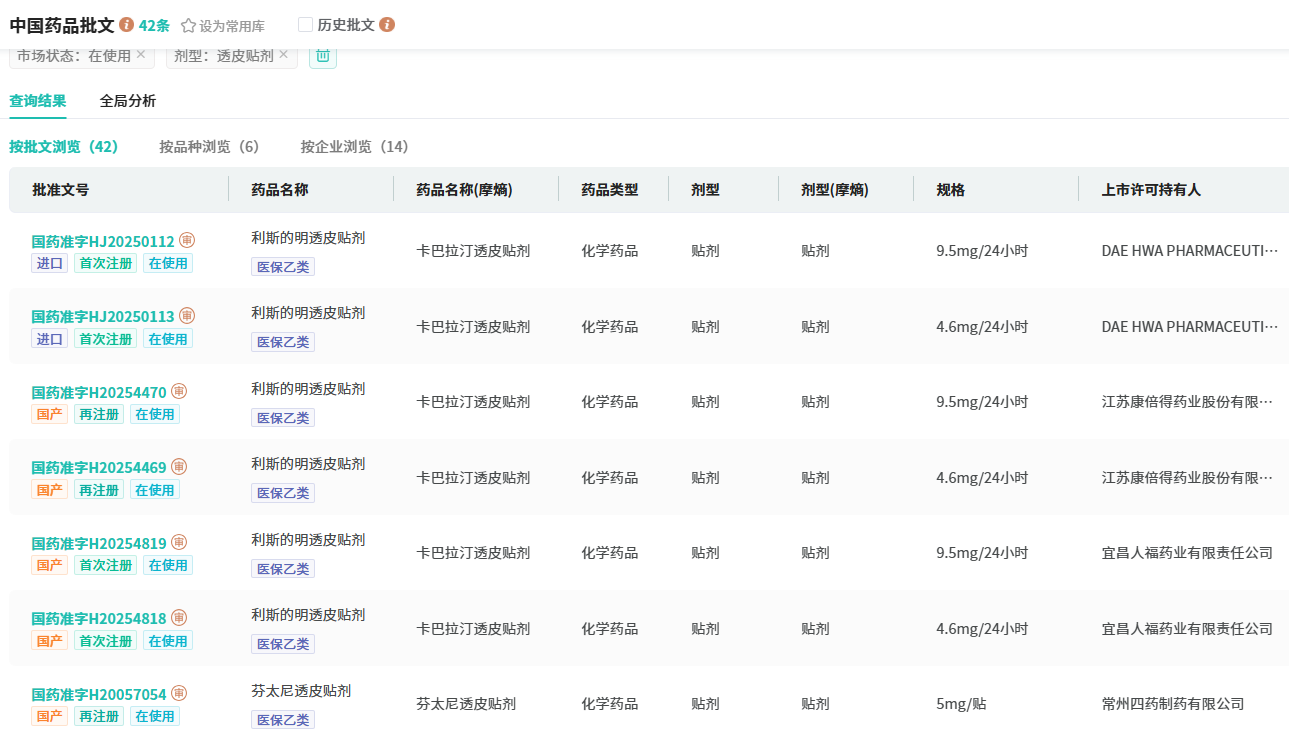Open approval link 国药准字HJ20250113
Image resolution: width=1289 pixels, height=740 pixels.
click(103, 317)
